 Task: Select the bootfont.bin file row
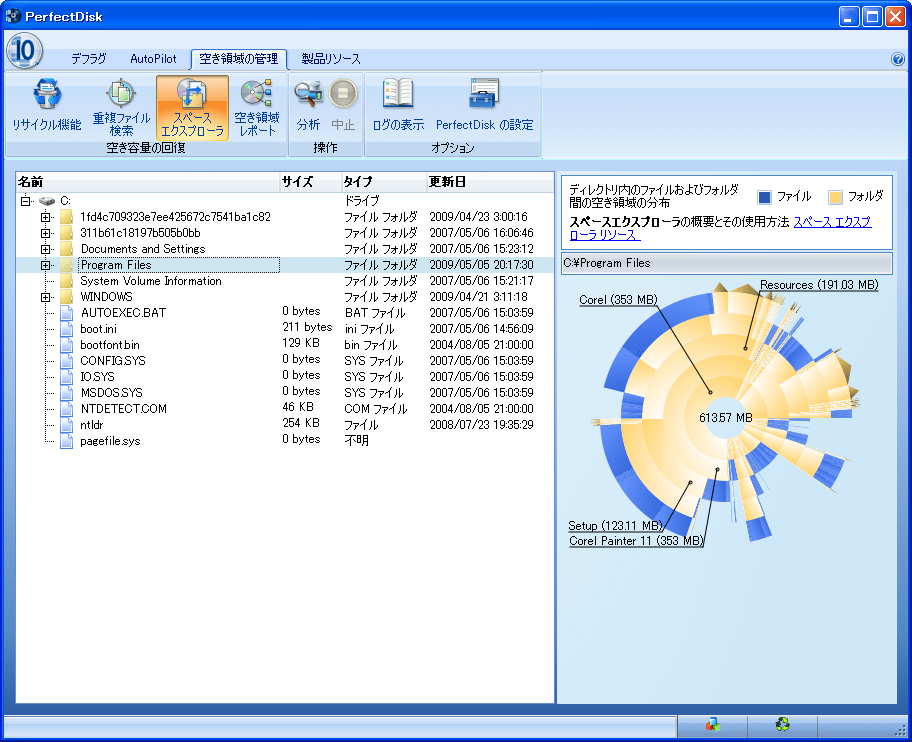(x=285, y=345)
